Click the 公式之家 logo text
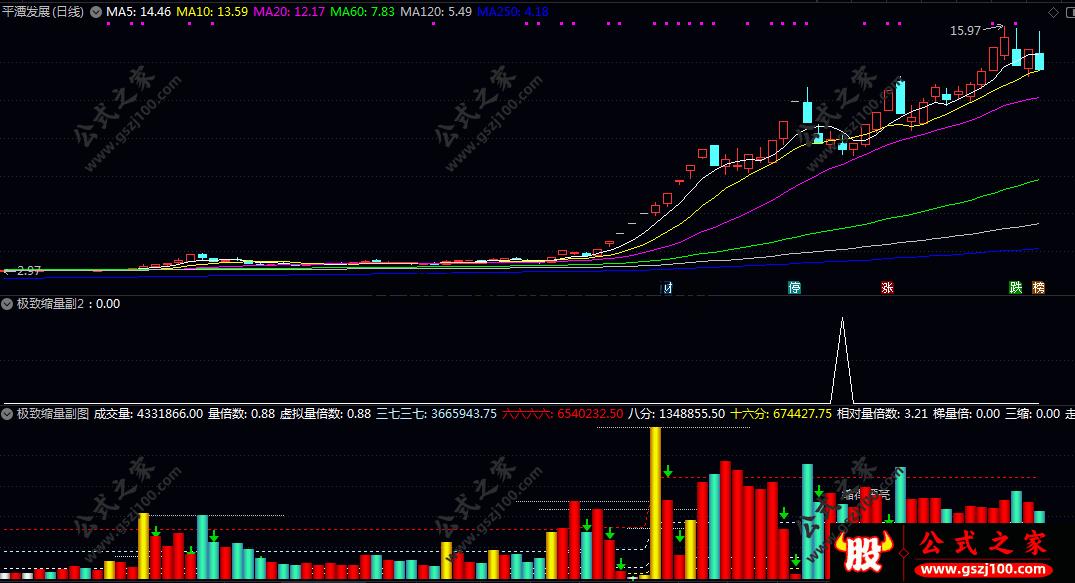The image size is (1075, 583). coord(983,544)
